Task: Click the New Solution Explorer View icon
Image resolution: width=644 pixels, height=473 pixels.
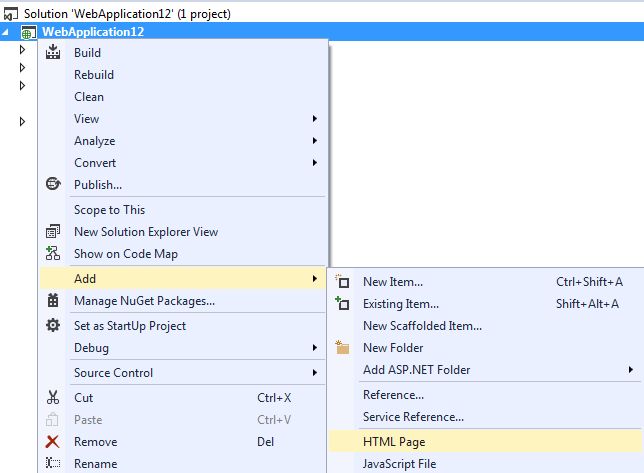Action: 53,231
